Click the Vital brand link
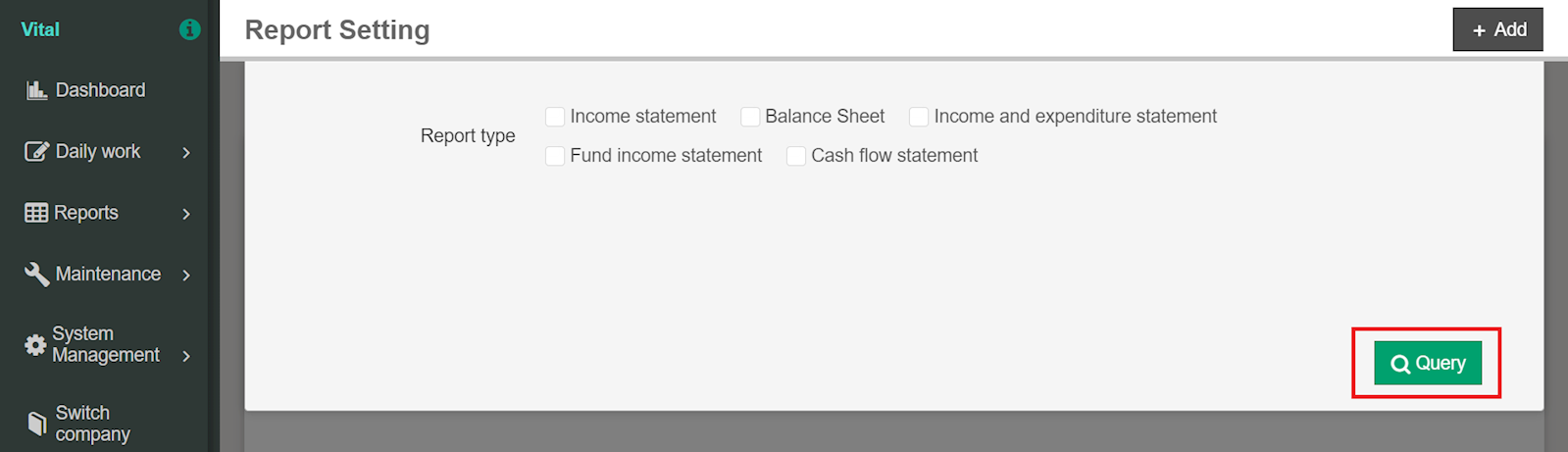1568x452 pixels. [40, 29]
